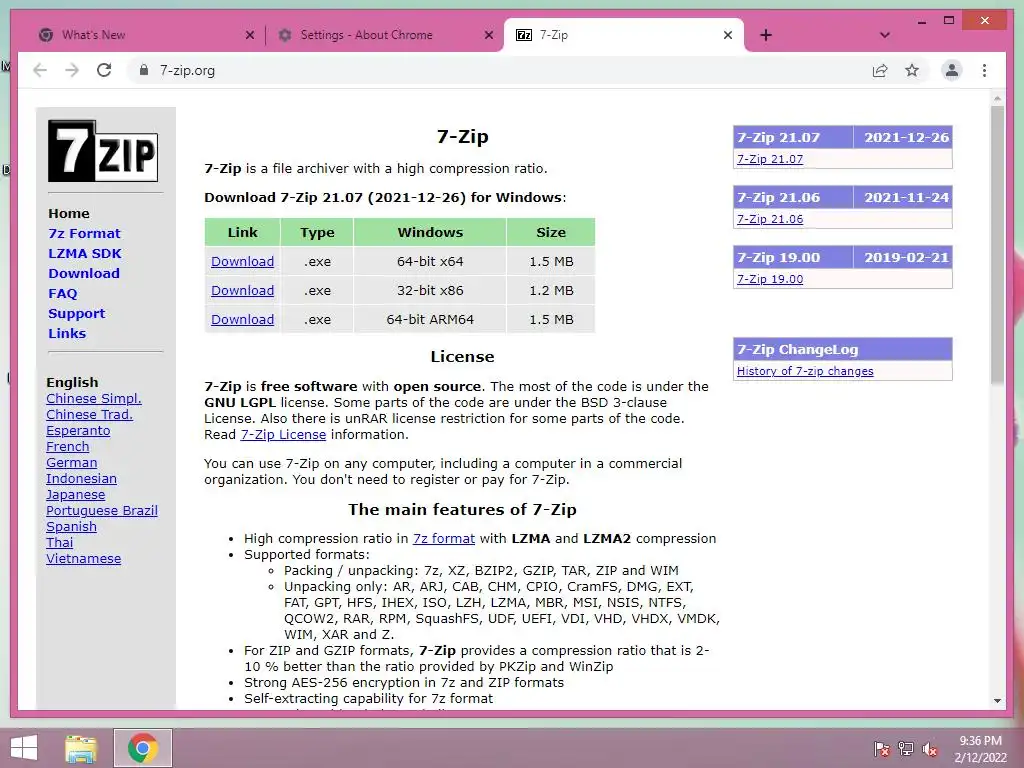Switch language to Esperanto
Image resolution: width=1024 pixels, height=768 pixels.
[78, 431]
